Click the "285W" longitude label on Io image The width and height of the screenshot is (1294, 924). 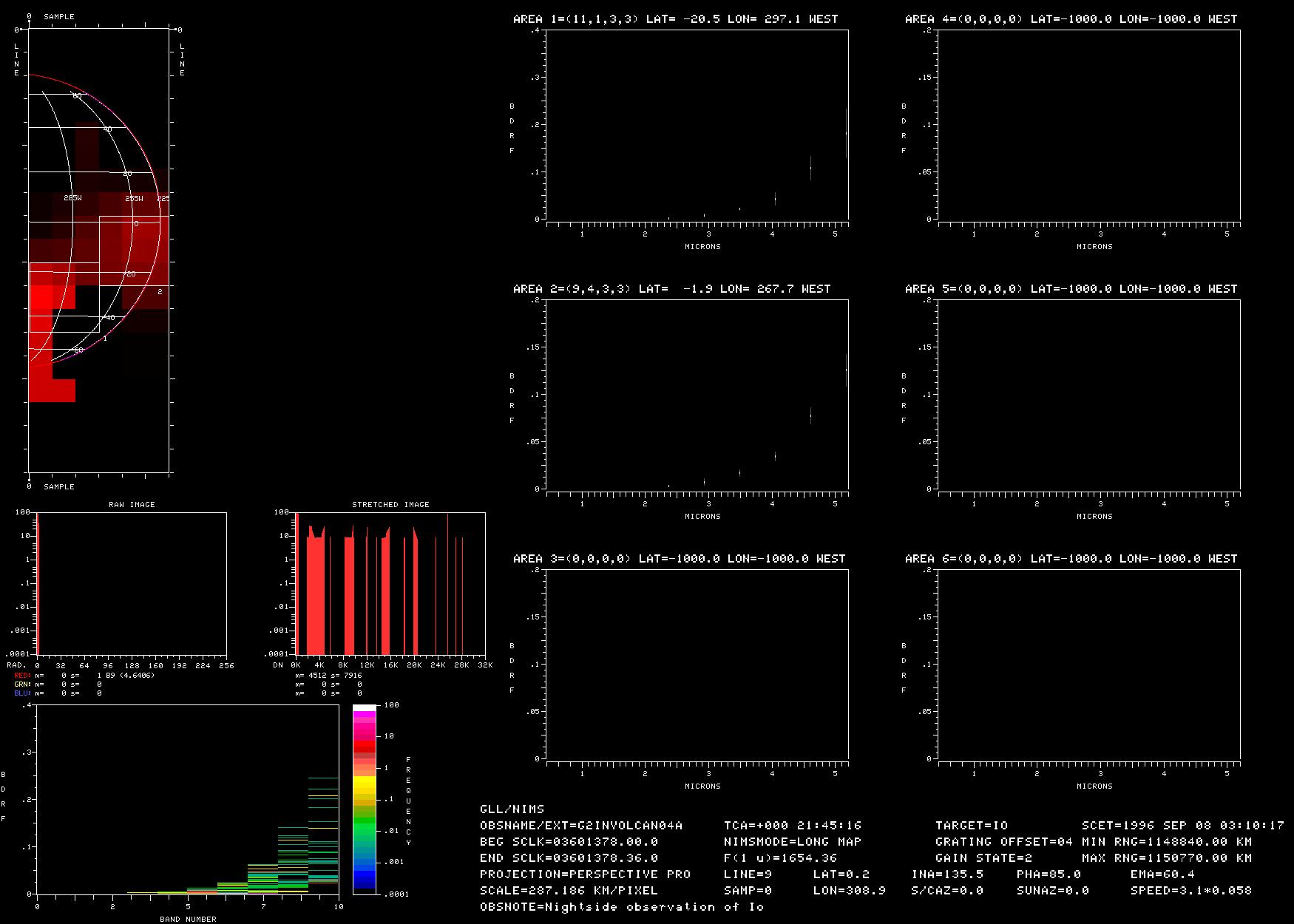pos(72,198)
